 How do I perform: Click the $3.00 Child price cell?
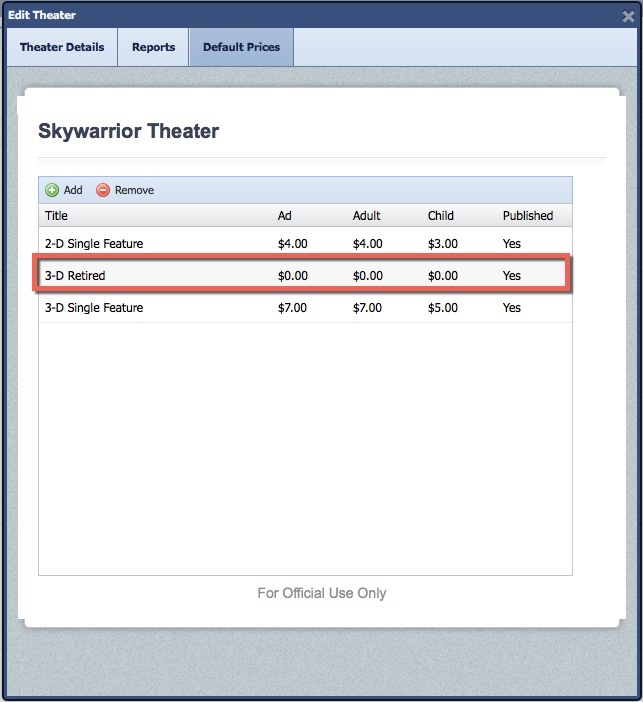(442, 243)
